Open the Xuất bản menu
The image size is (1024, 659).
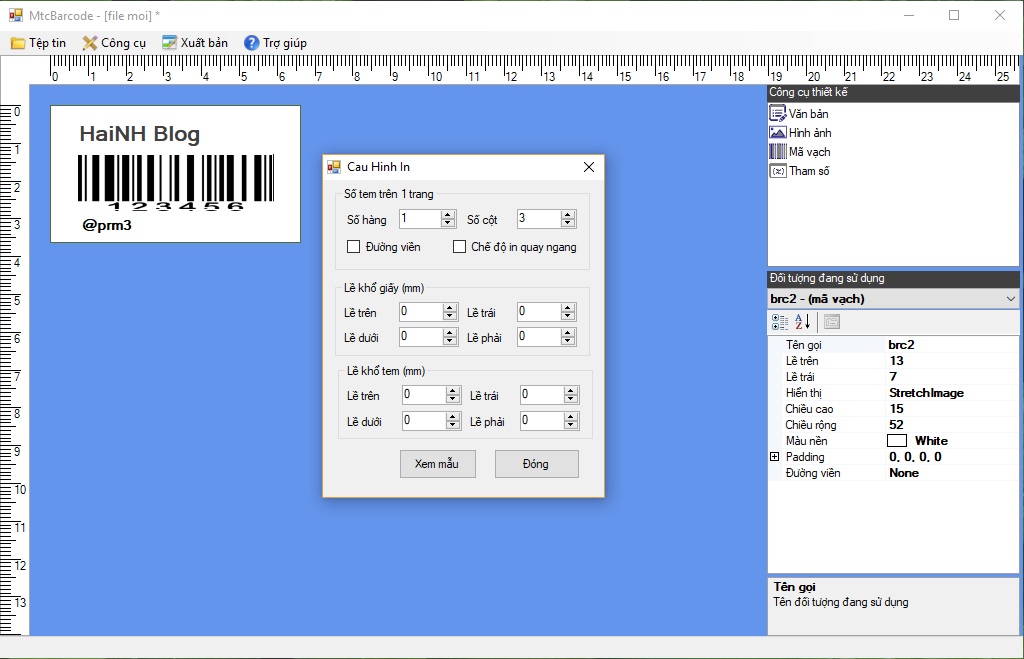pyautogui.click(x=195, y=43)
